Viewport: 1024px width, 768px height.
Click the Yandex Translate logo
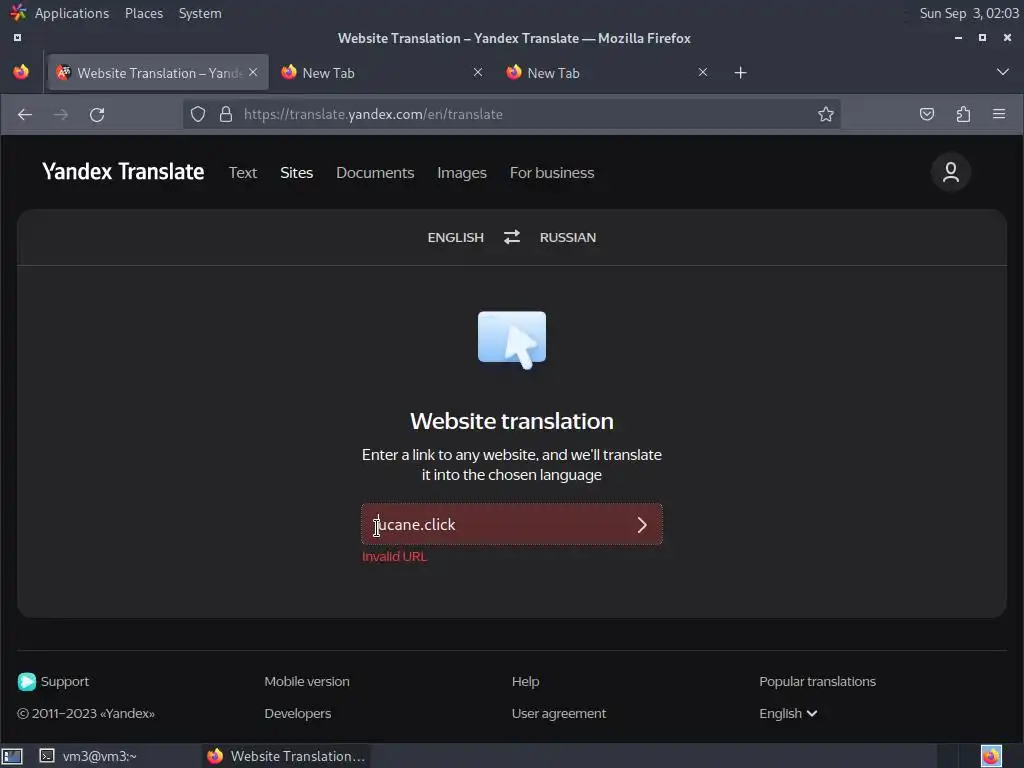tap(123, 172)
